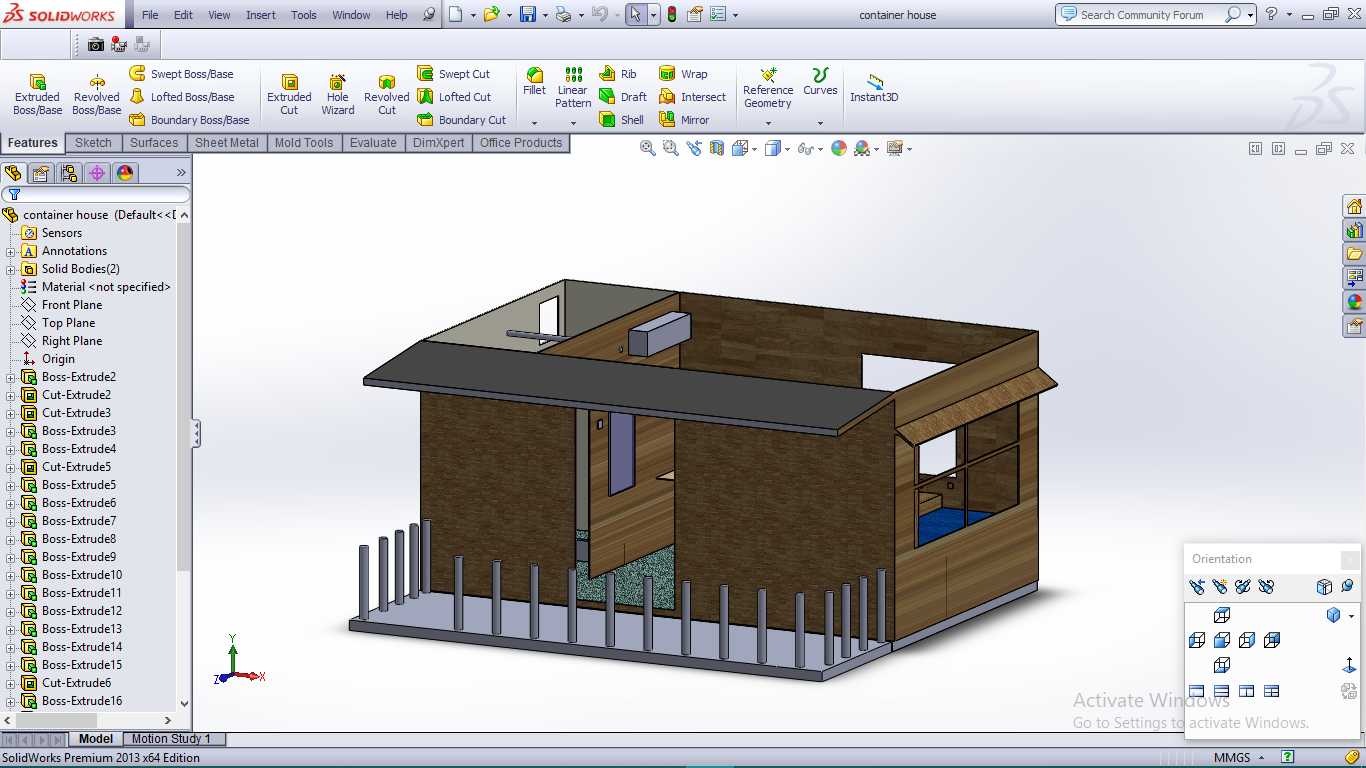Select the Extruded Boss/Base tool
The height and width of the screenshot is (768, 1366).
point(37,95)
